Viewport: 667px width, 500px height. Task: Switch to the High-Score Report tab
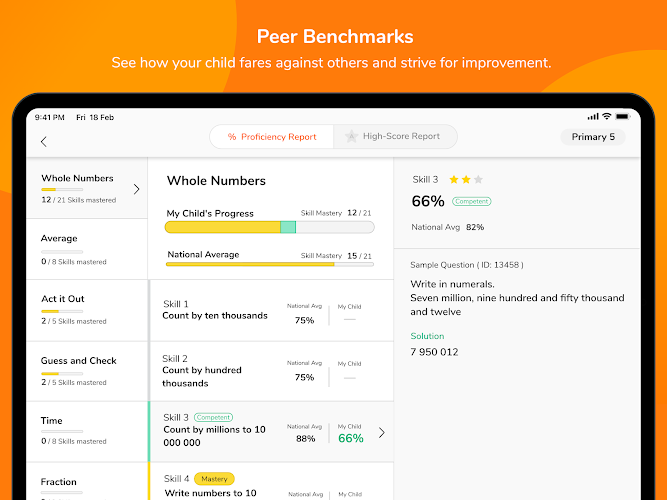tap(395, 137)
